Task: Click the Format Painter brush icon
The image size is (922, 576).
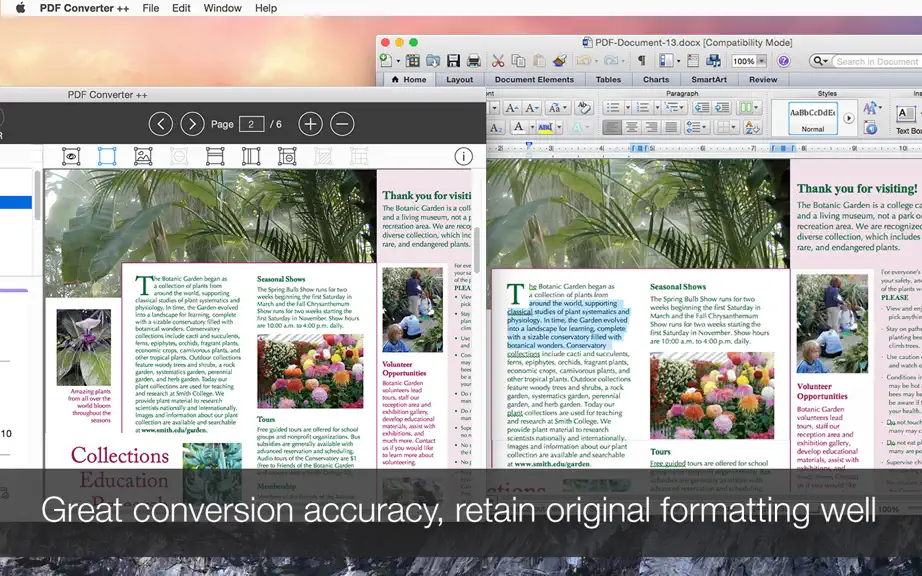Action: click(x=559, y=61)
